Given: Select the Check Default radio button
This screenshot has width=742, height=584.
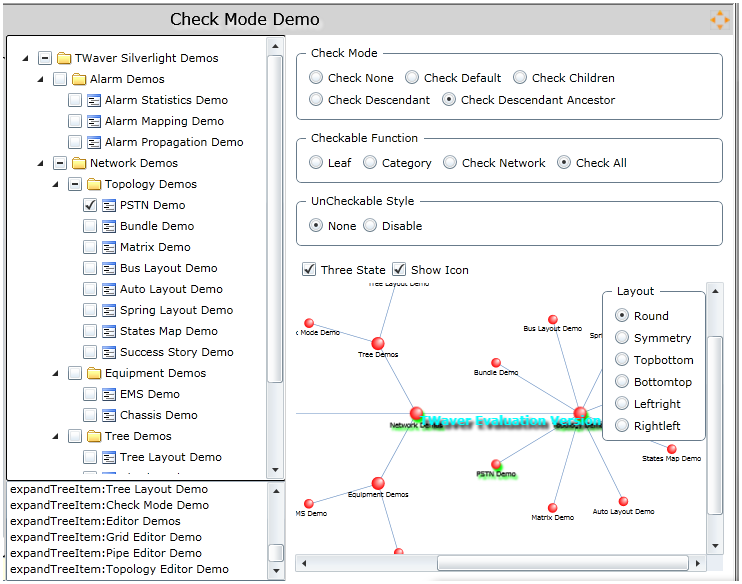Looking at the screenshot, I should (x=412, y=77).
